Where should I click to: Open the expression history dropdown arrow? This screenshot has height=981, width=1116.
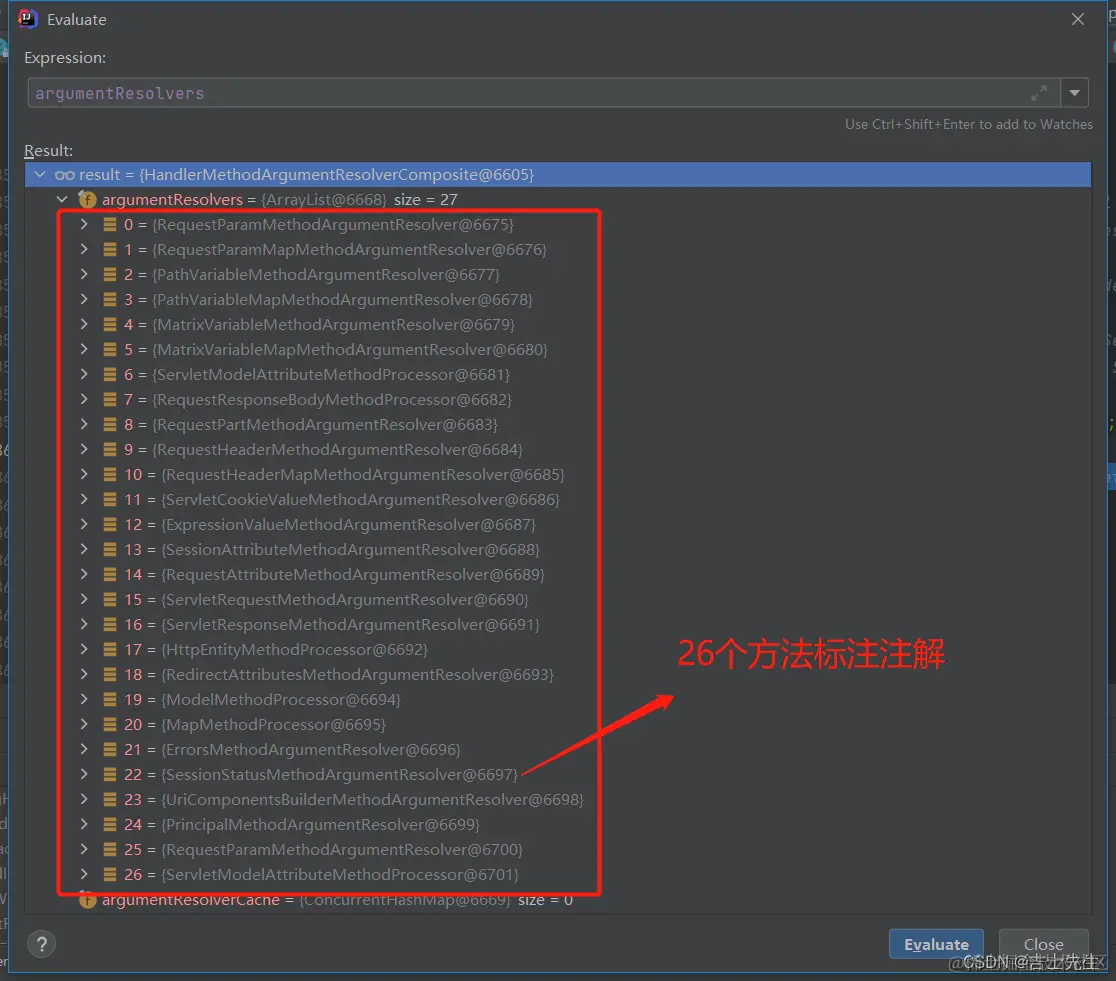(1074, 93)
